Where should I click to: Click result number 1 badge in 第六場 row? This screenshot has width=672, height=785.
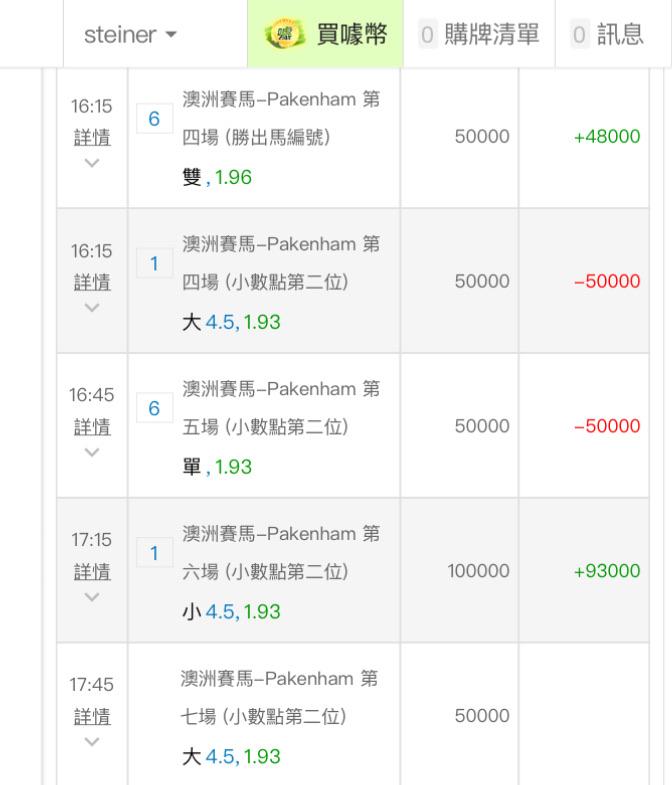tap(154, 553)
